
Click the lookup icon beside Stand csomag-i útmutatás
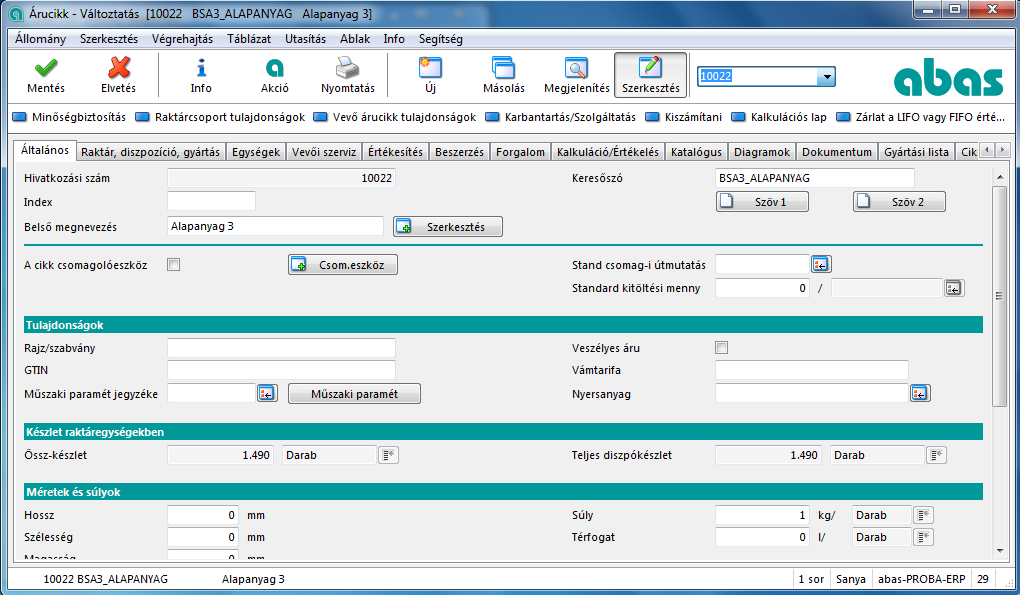pos(821,265)
